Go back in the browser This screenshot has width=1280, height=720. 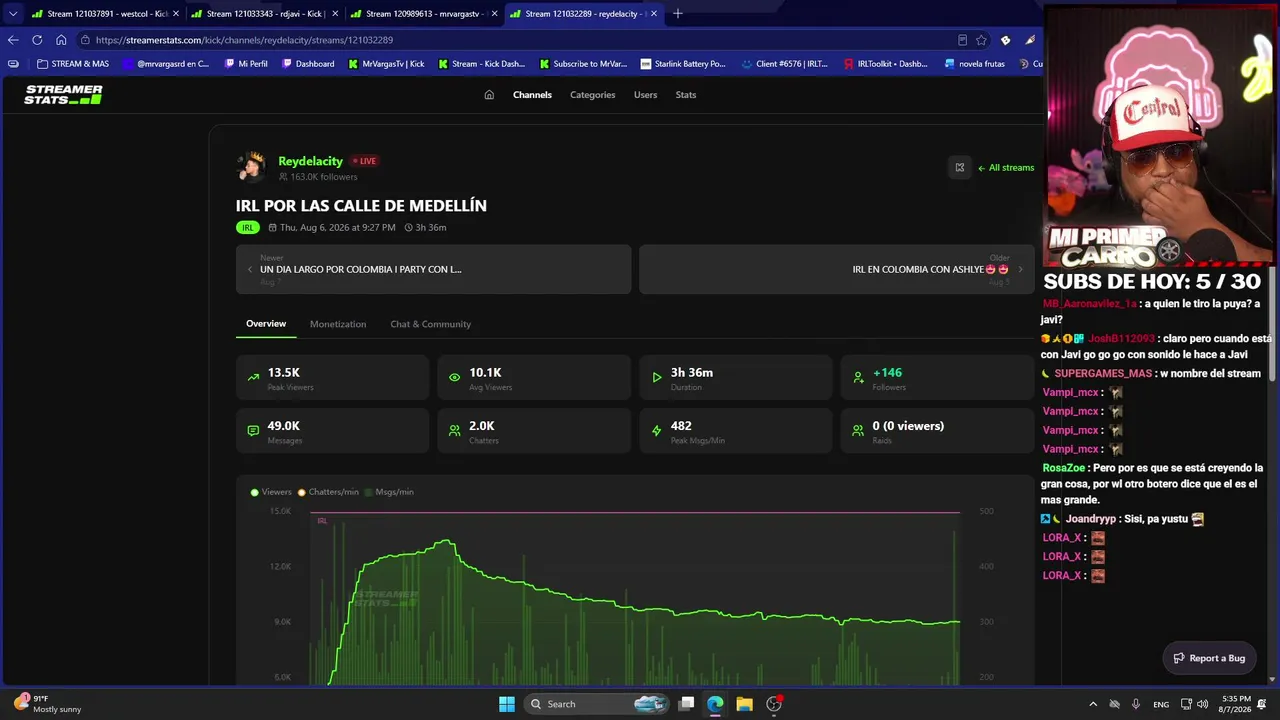point(13,40)
